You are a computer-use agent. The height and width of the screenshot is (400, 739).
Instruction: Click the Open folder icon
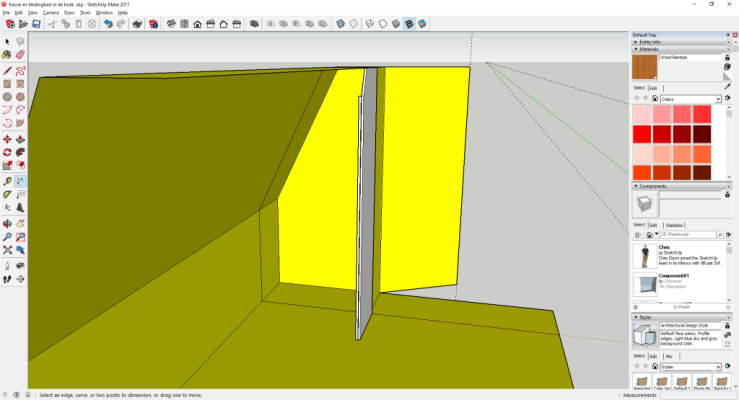pyautogui.click(x=23, y=24)
